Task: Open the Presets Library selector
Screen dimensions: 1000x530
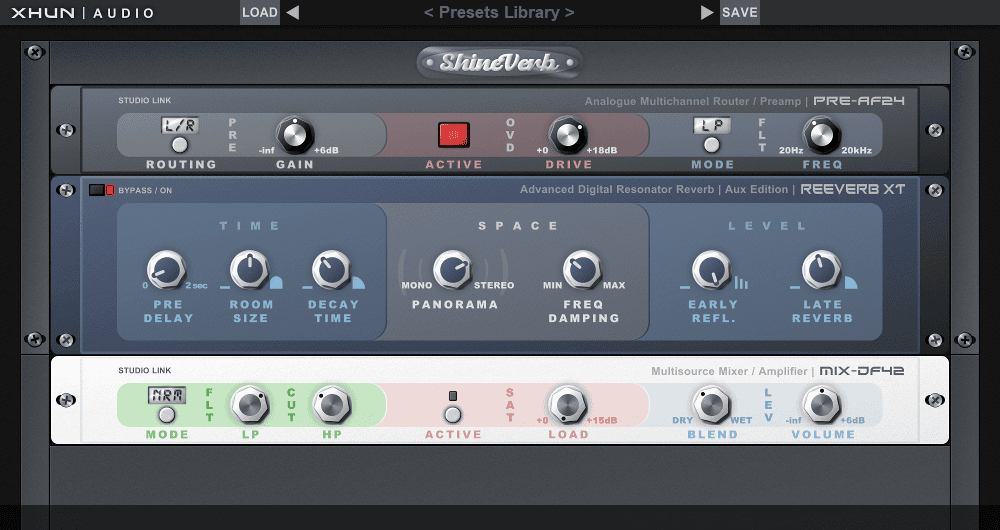Action: coord(499,13)
